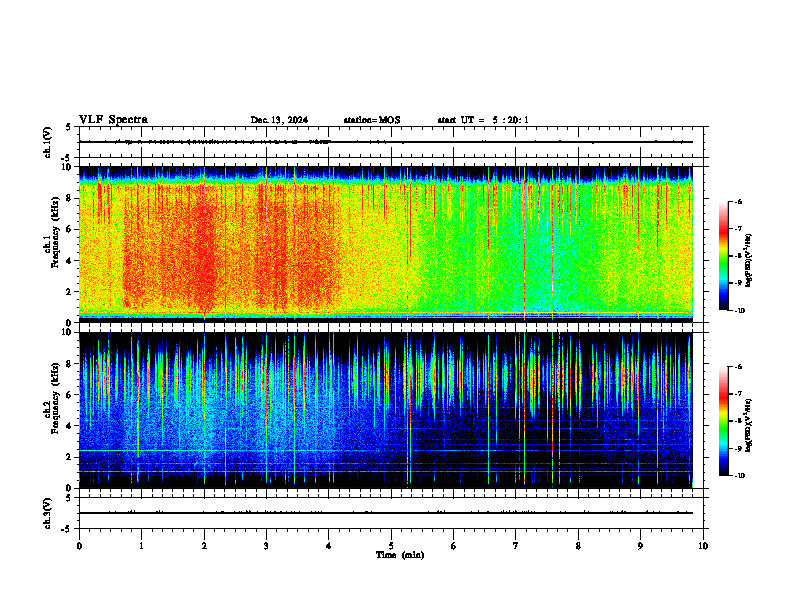Click the "station=MOS" header label
This screenshot has height=612, width=792.
click(372, 120)
